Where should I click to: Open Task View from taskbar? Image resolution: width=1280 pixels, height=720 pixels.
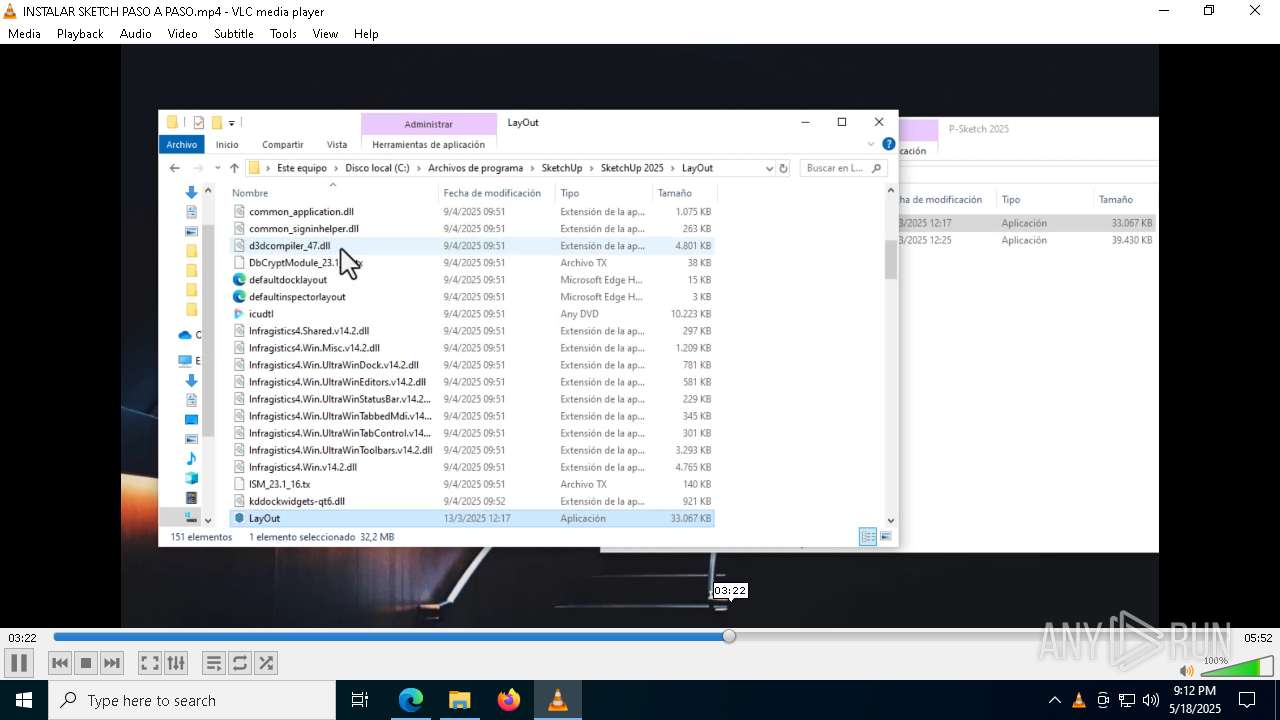(x=360, y=700)
